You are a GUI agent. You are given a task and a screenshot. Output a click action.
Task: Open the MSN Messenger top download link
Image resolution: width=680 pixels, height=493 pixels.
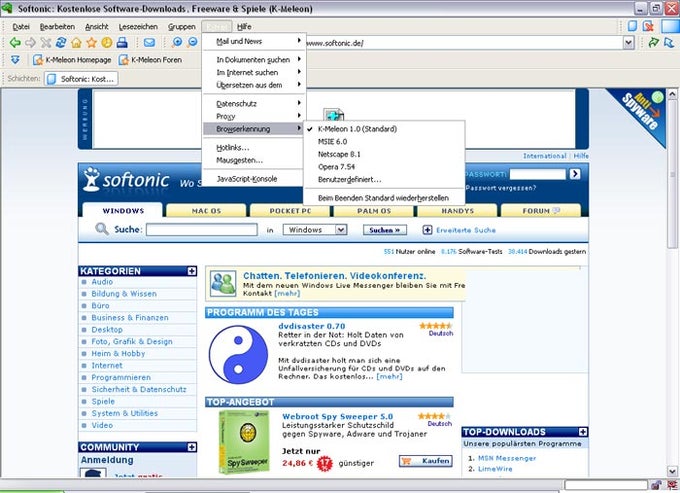507,458
